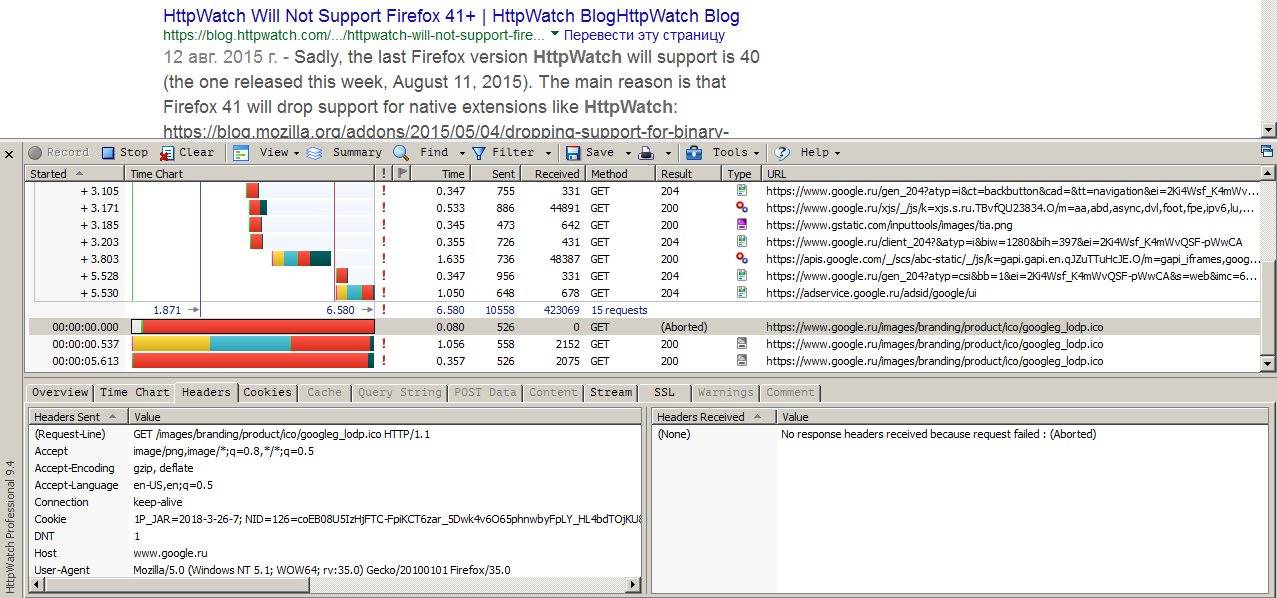1277x598 pixels.
Task: Click the Time Chart column header
Action: [251, 174]
